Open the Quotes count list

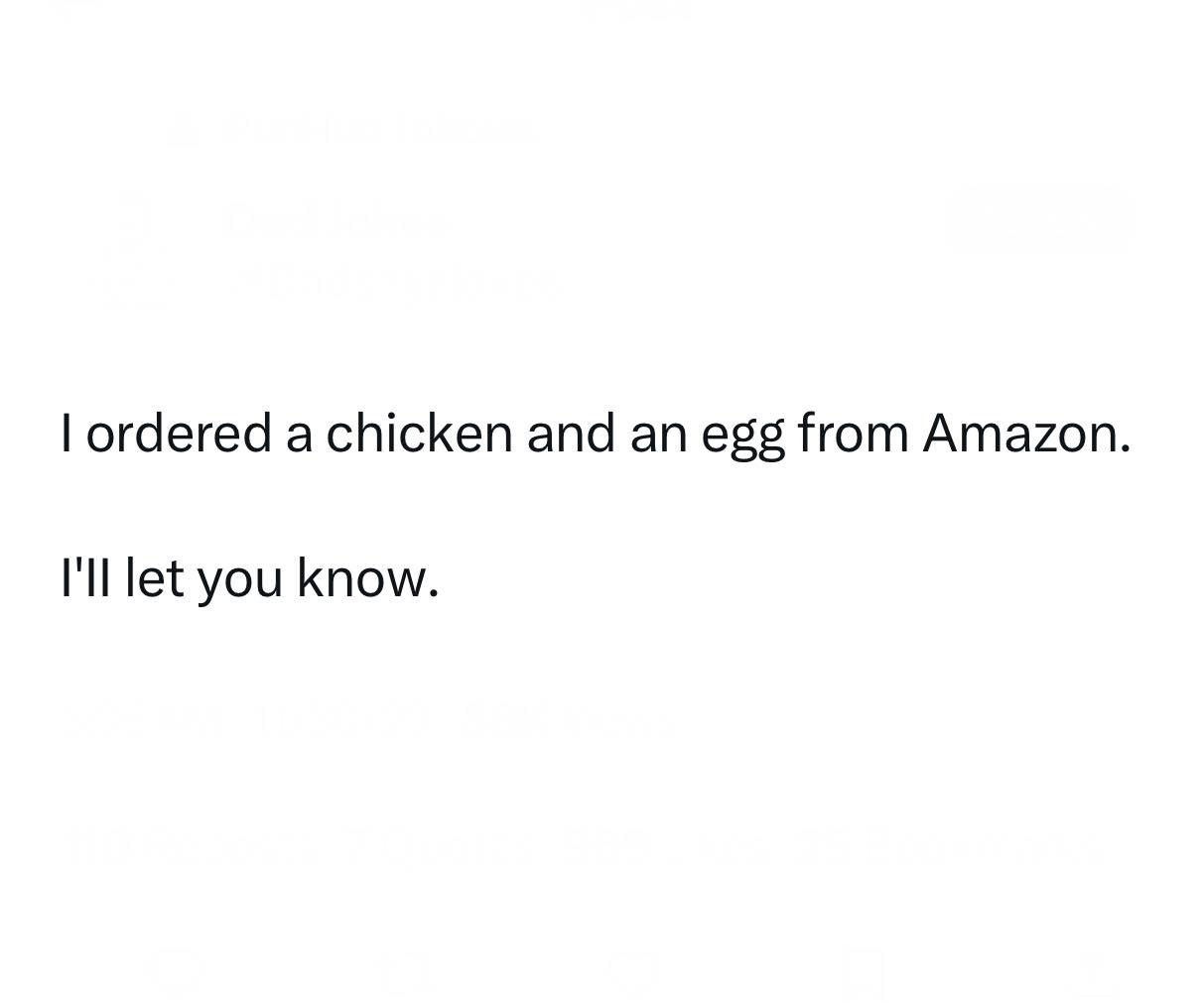click(x=442, y=846)
